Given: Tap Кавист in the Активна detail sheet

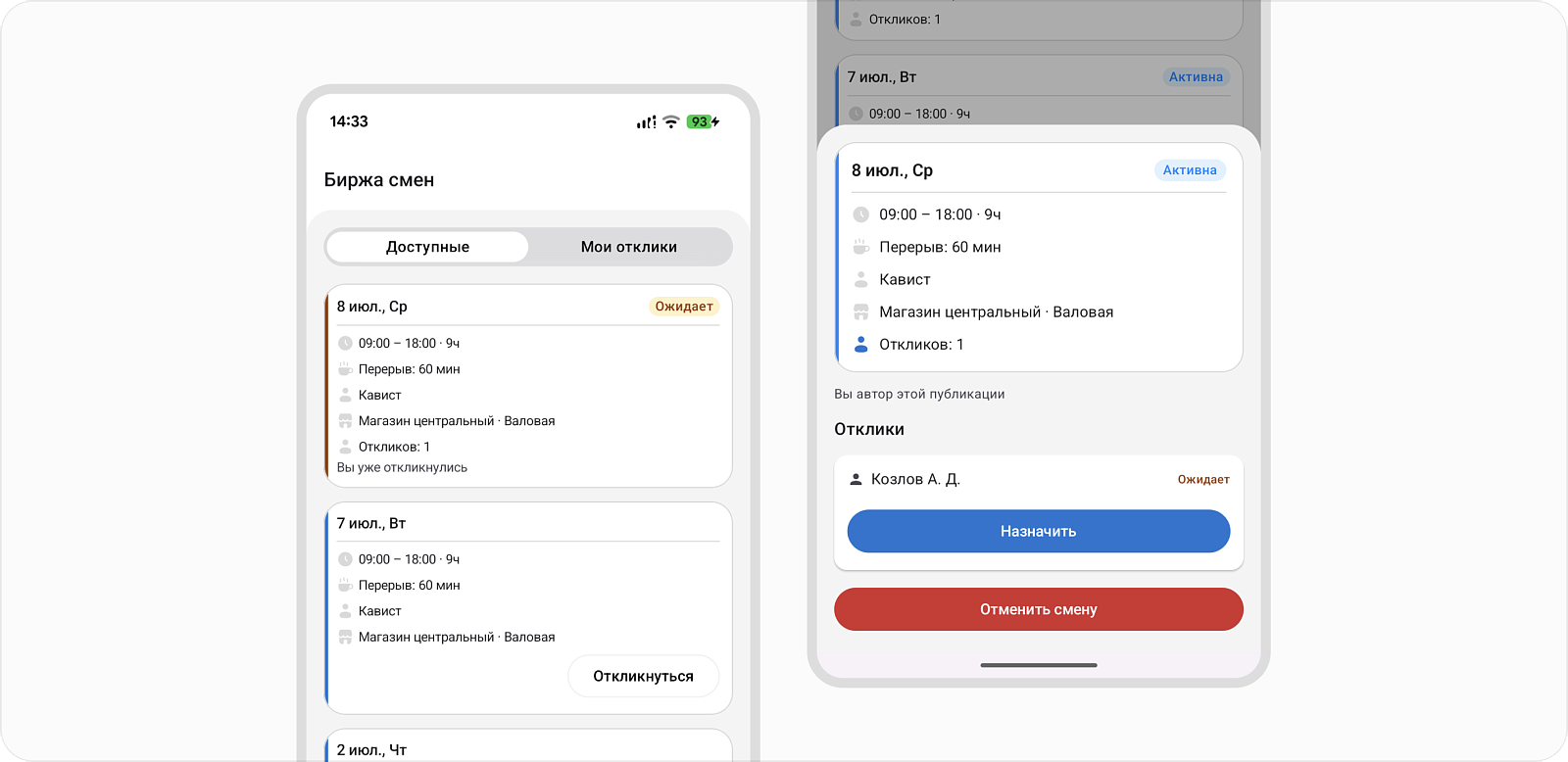Looking at the screenshot, I should click(x=905, y=279).
